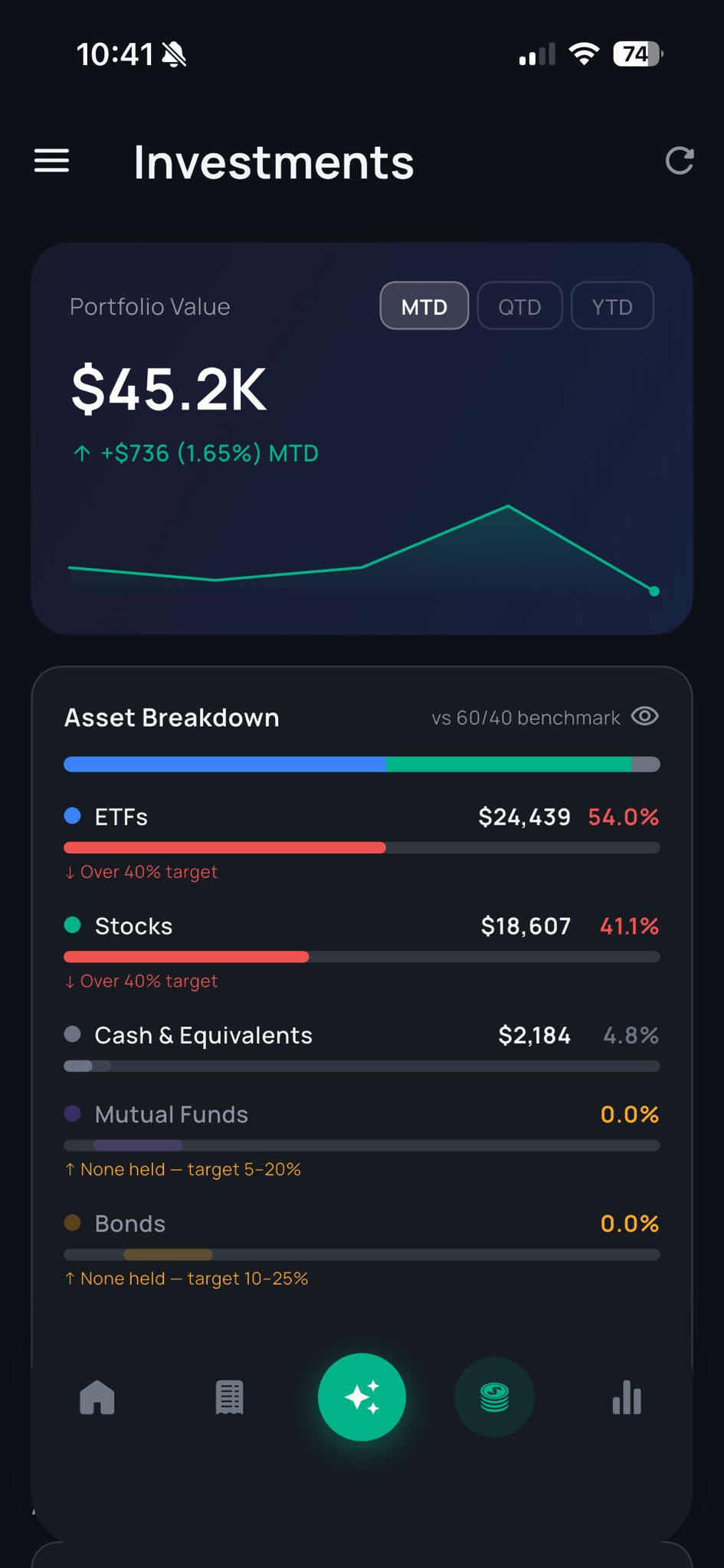724x1568 pixels.
Task: Switch portfolio view to YTD
Action: pos(612,305)
